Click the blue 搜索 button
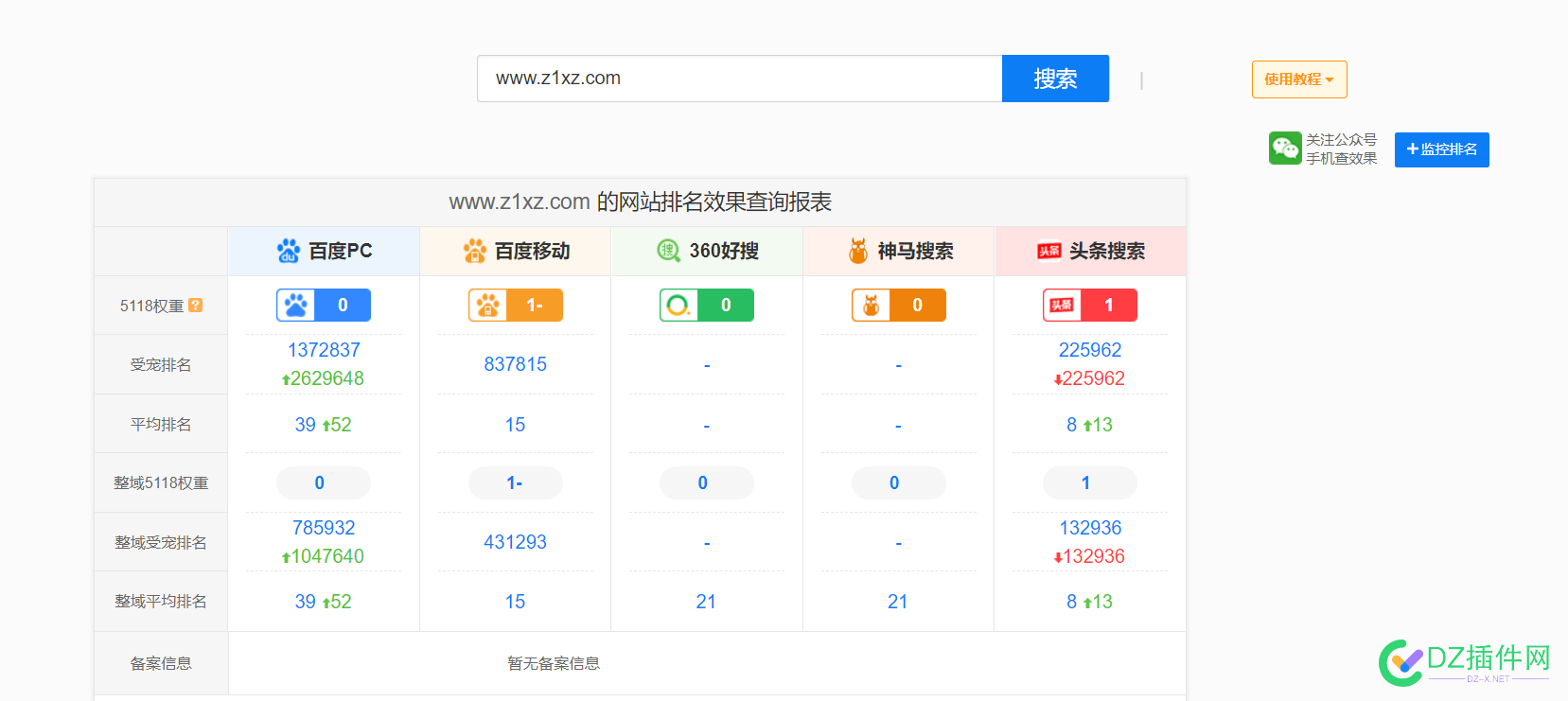 tap(1055, 79)
